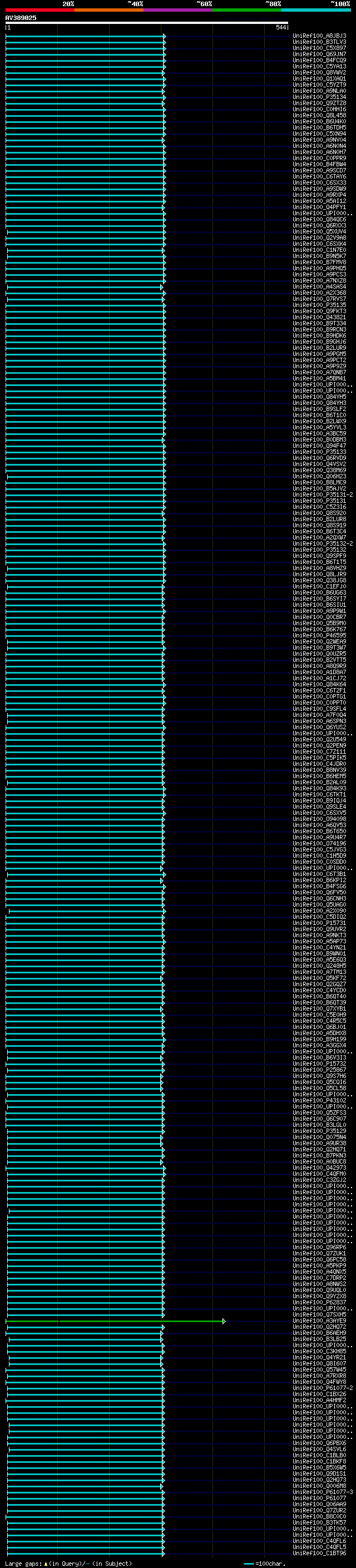Click hit label UniRef100_B6U4K0
This screenshot has height=1568, width=356.
(x=319, y=121)
